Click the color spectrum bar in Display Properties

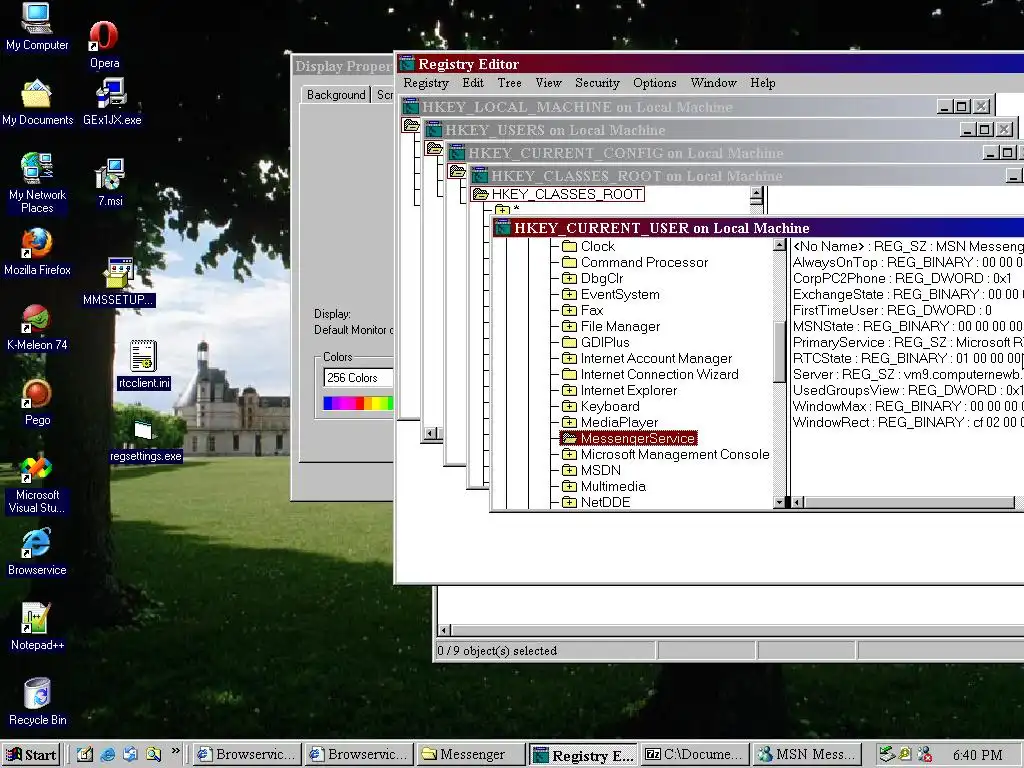(x=358, y=403)
